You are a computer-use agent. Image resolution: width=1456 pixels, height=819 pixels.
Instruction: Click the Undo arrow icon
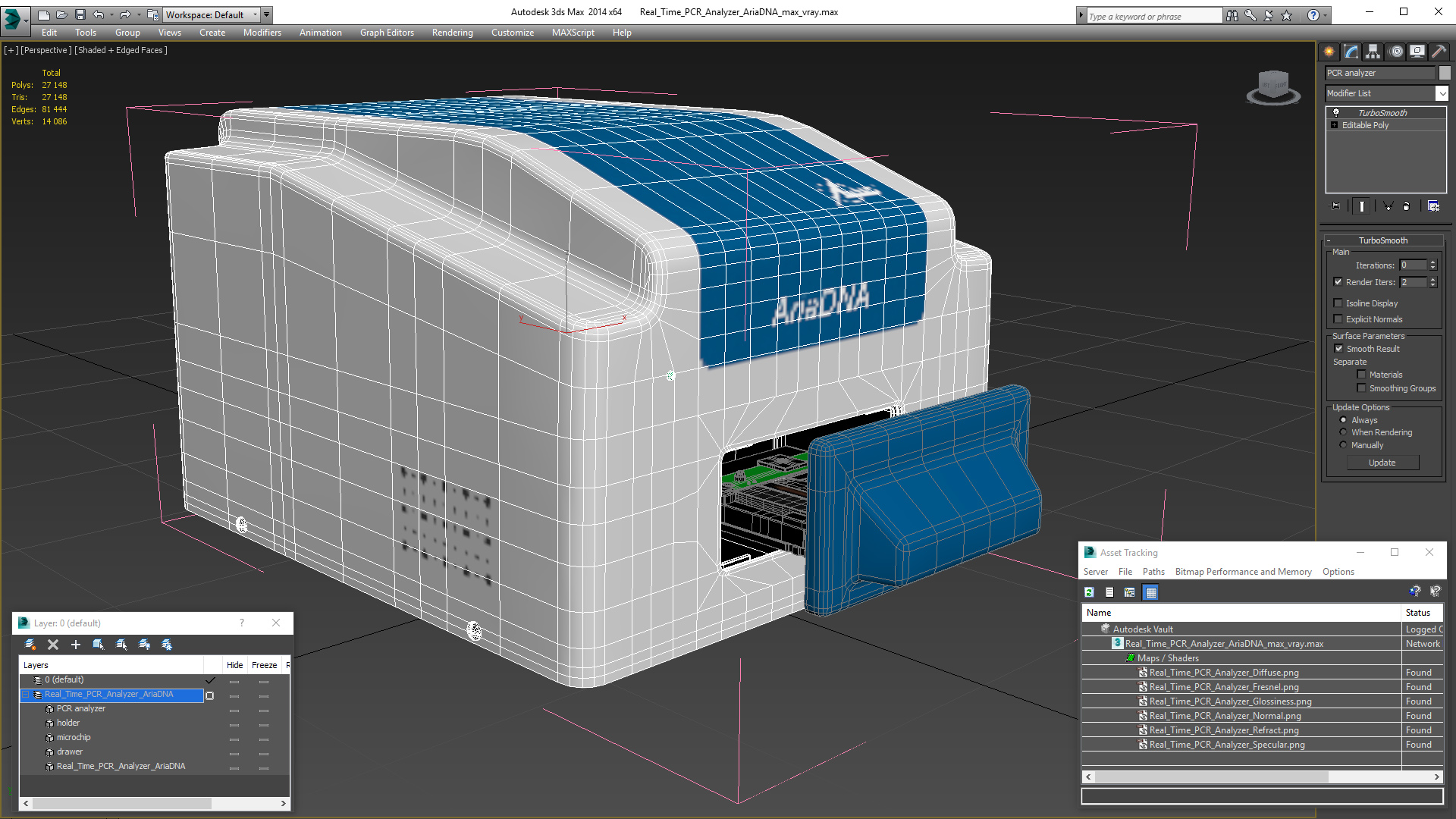coord(98,14)
